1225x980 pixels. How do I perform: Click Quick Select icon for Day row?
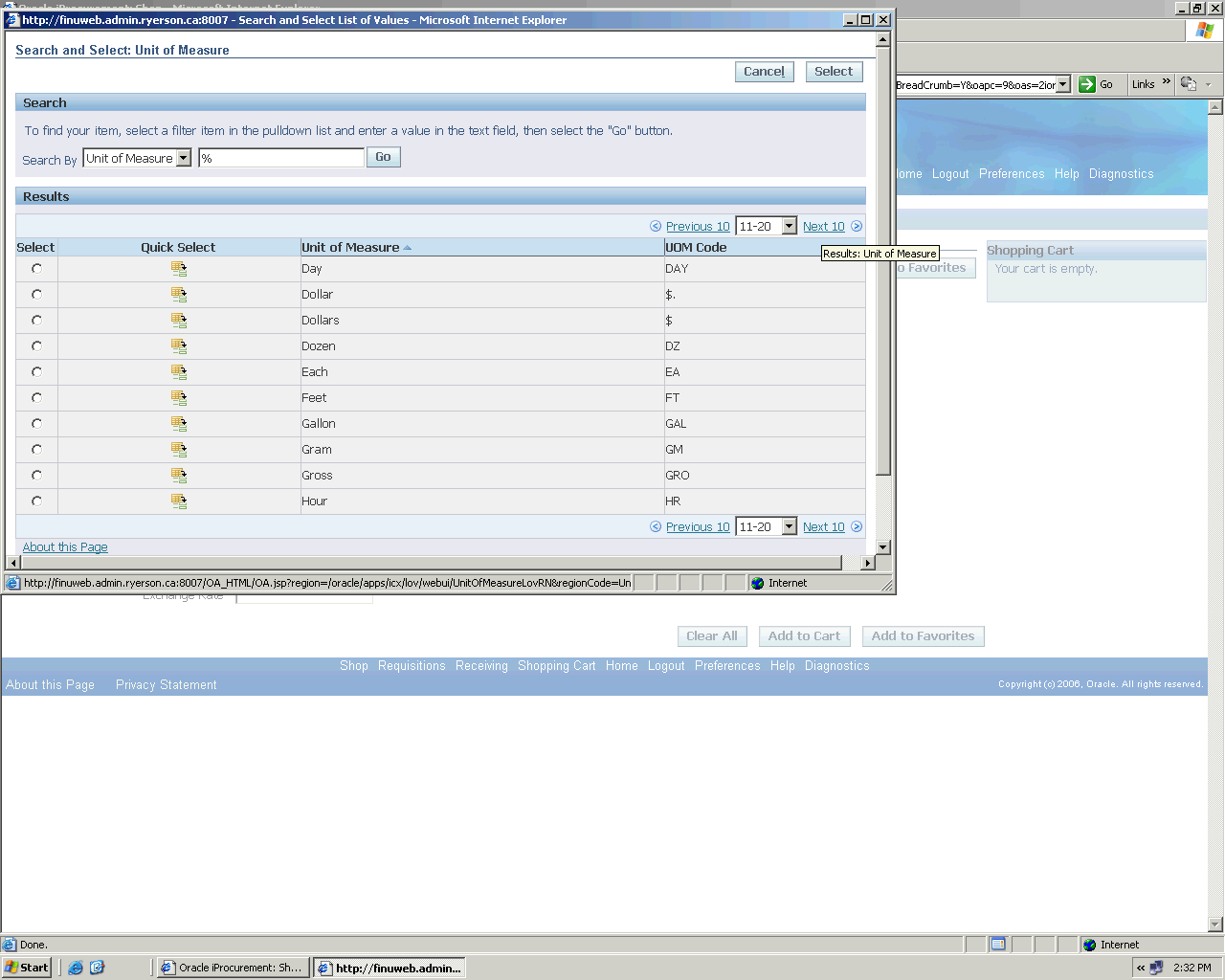179,269
